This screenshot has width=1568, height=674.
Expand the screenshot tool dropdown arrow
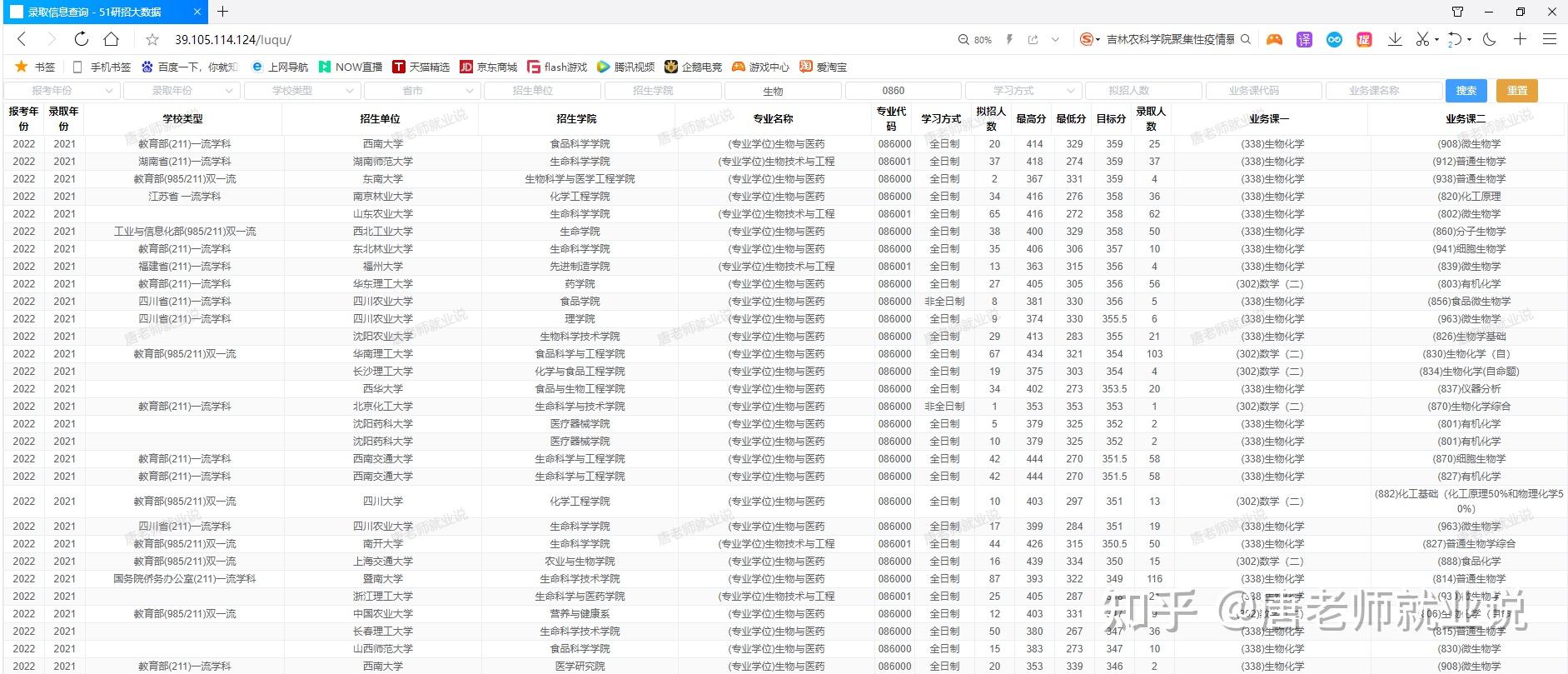(1436, 40)
